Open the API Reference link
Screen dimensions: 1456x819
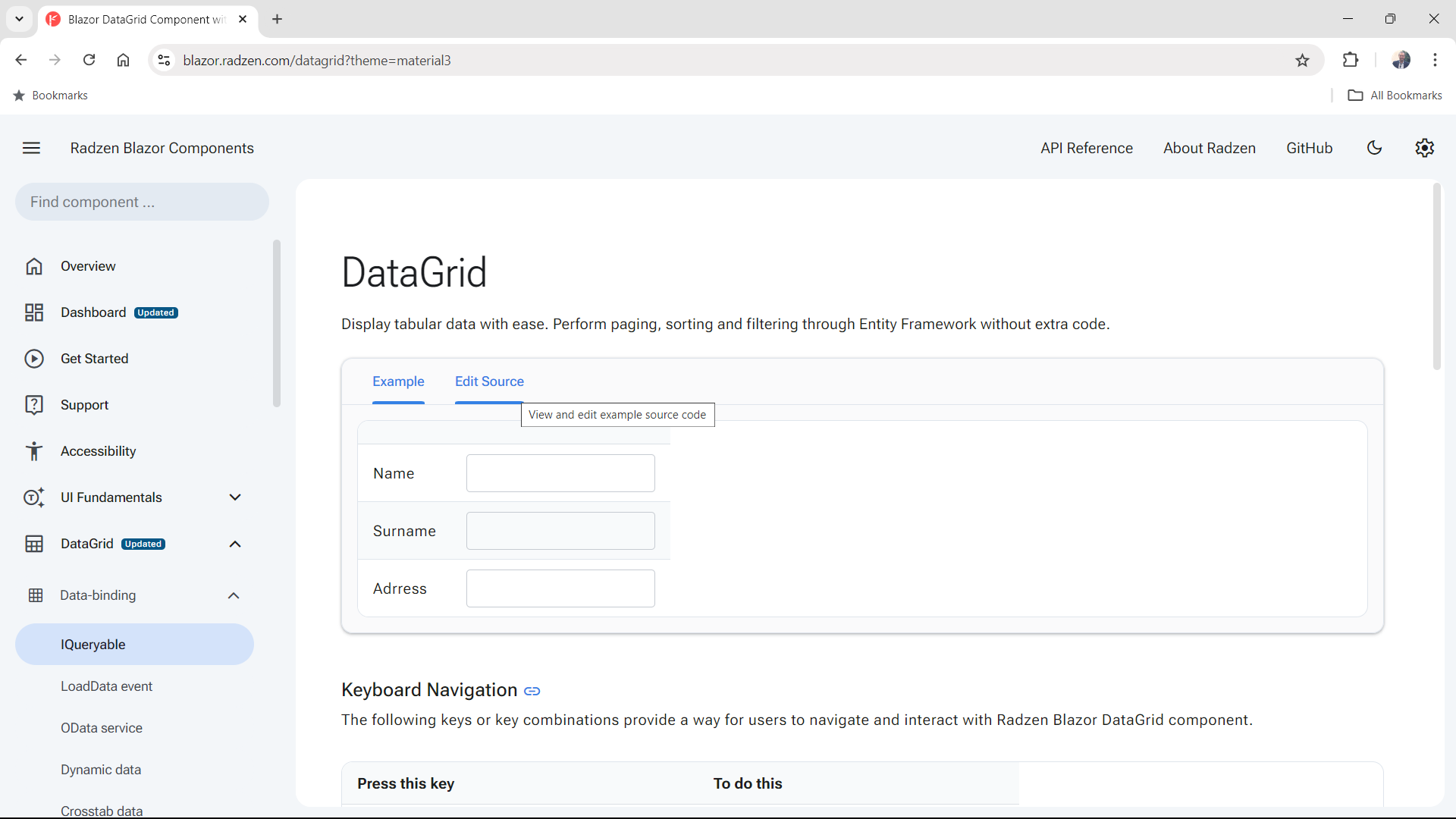tap(1086, 148)
